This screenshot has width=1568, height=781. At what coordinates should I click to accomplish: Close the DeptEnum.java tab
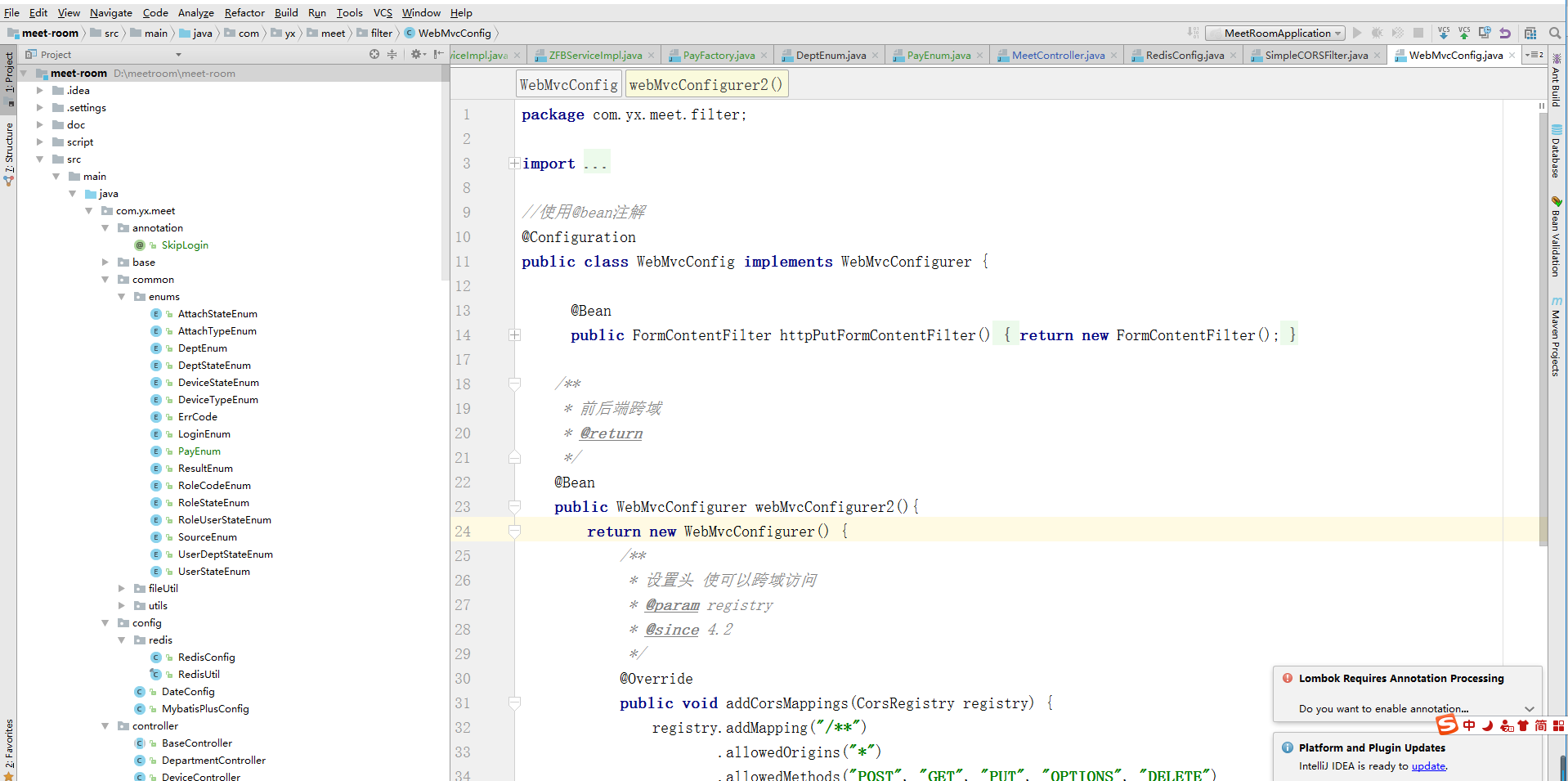(875, 55)
